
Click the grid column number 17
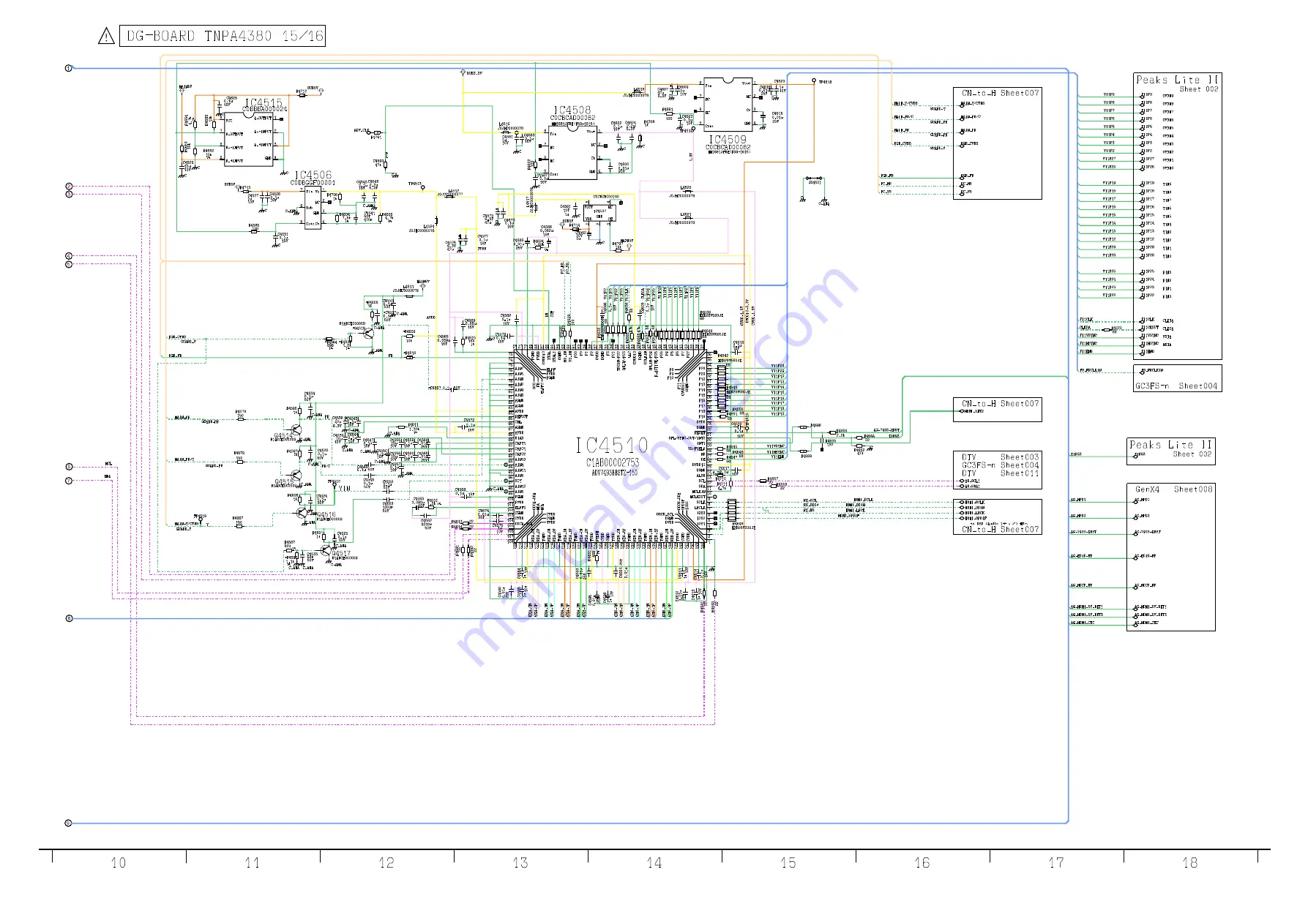pyautogui.click(x=1056, y=863)
